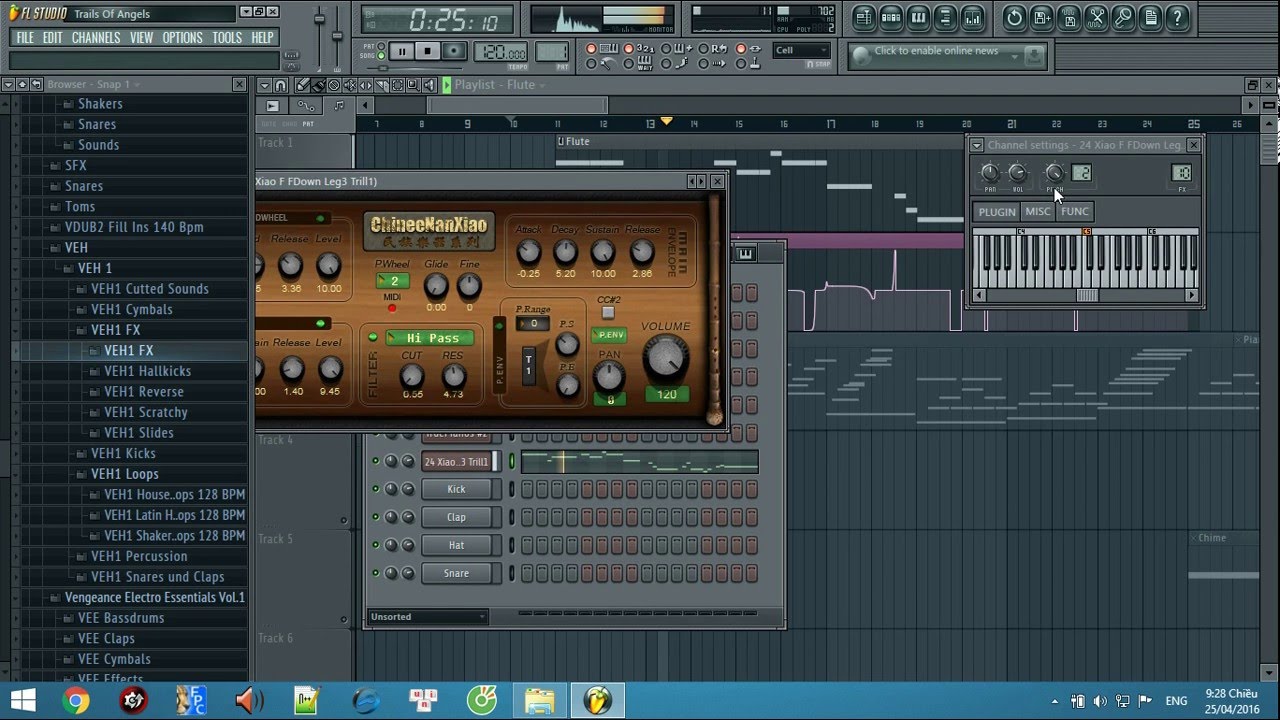The width and height of the screenshot is (1280, 720).
Task: Click the Playback speaker tool in Playlist
Action: coord(430,85)
